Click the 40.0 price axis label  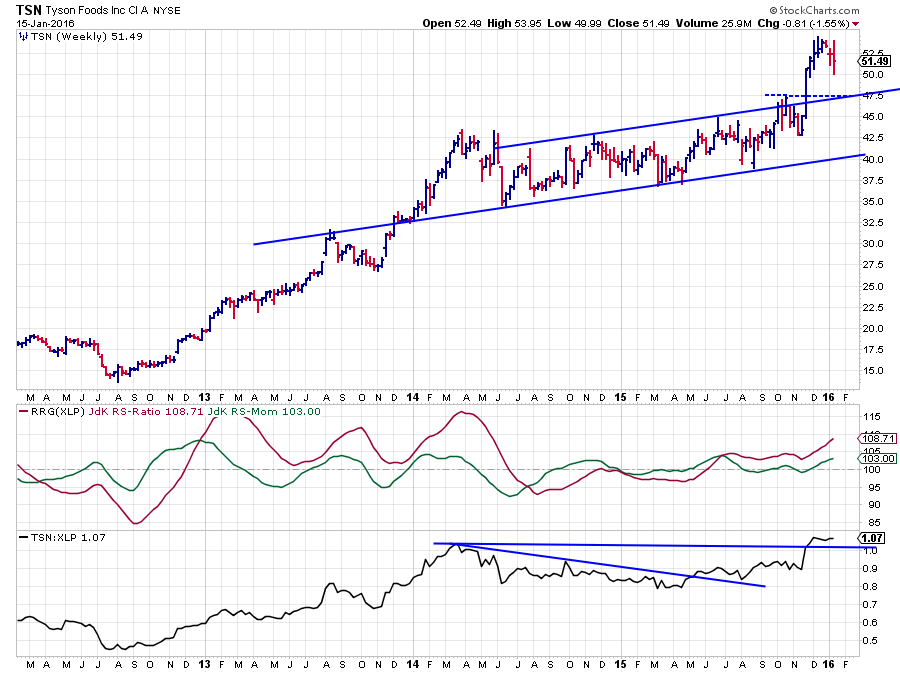873,160
